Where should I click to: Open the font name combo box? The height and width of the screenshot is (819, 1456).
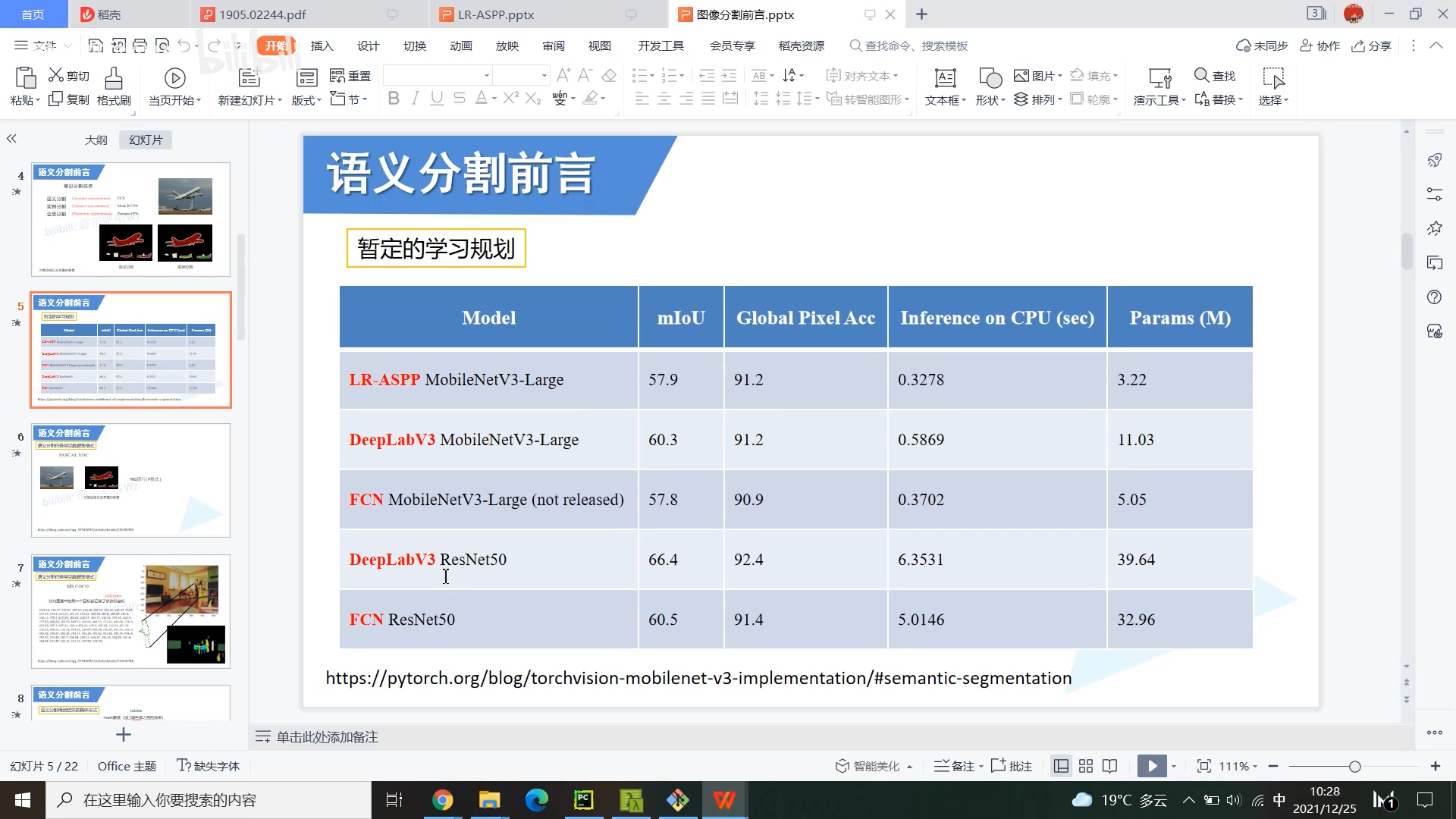[487, 76]
